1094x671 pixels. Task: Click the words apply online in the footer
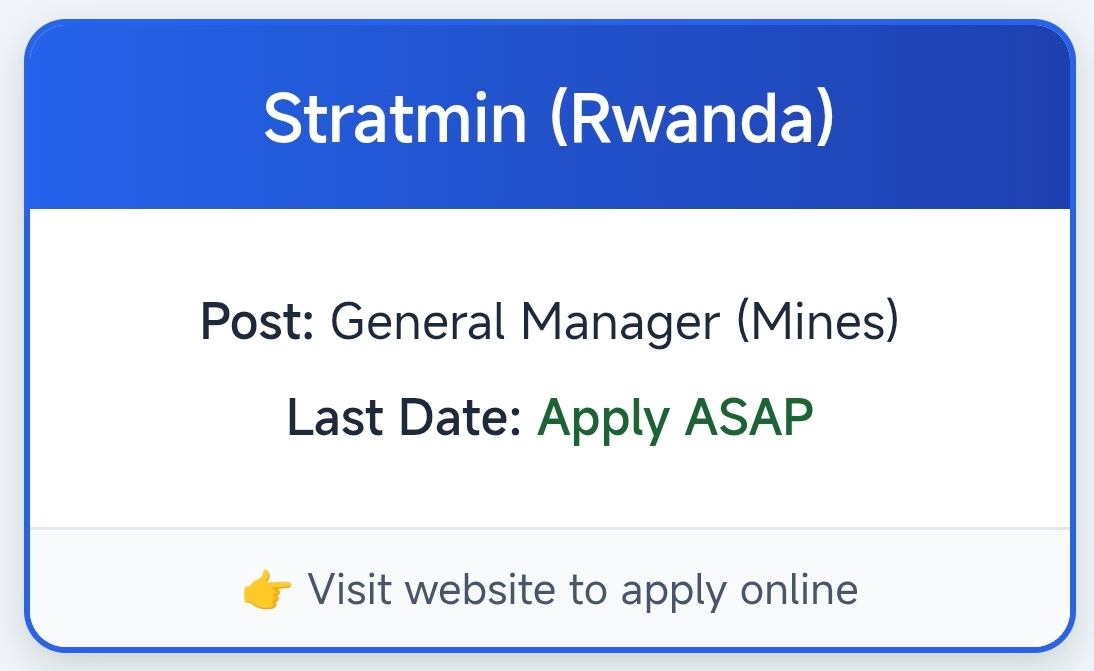click(x=739, y=590)
